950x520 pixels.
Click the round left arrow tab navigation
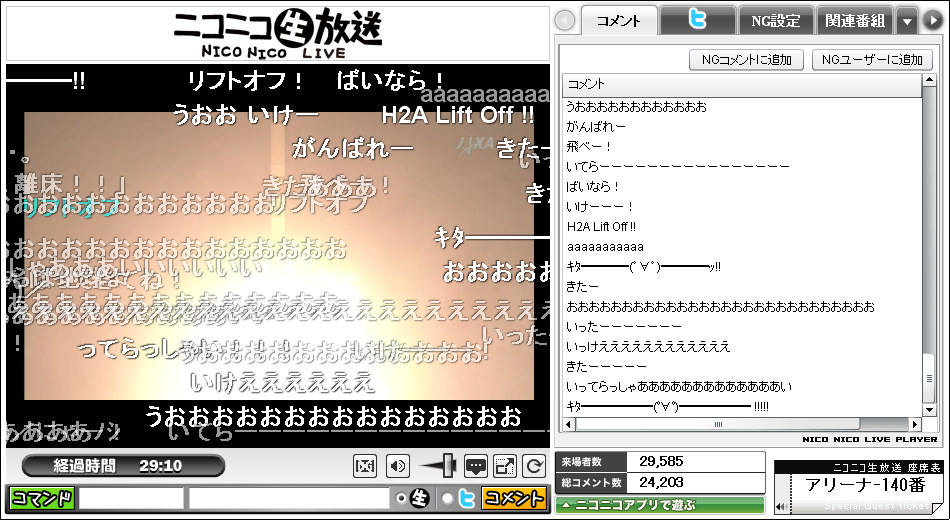click(x=565, y=21)
